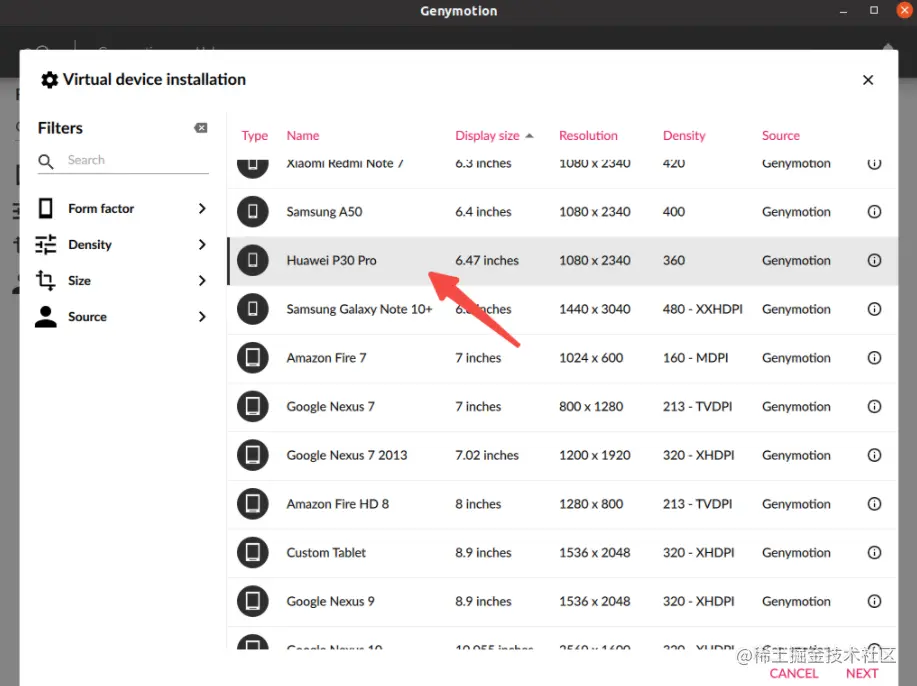This screenshot has height=686, width=917.
Task: Click the 1024 x 600 resolution cell
Action: pyautogui.click(x=591, y=358)
